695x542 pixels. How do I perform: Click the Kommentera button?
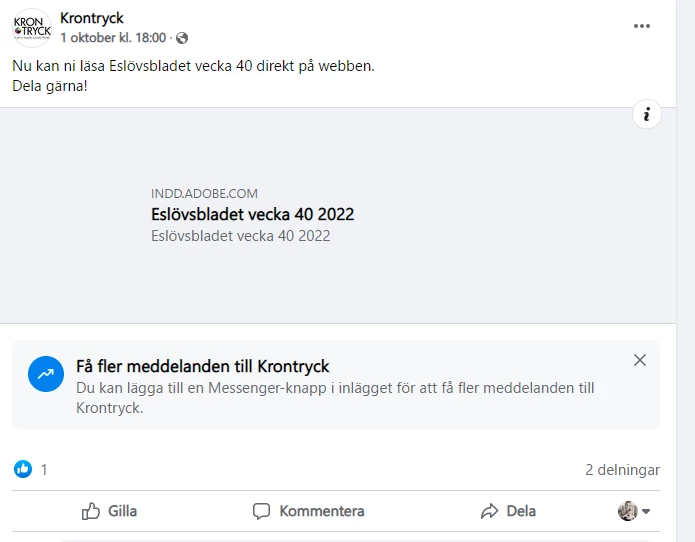click(x=308, y=511)
